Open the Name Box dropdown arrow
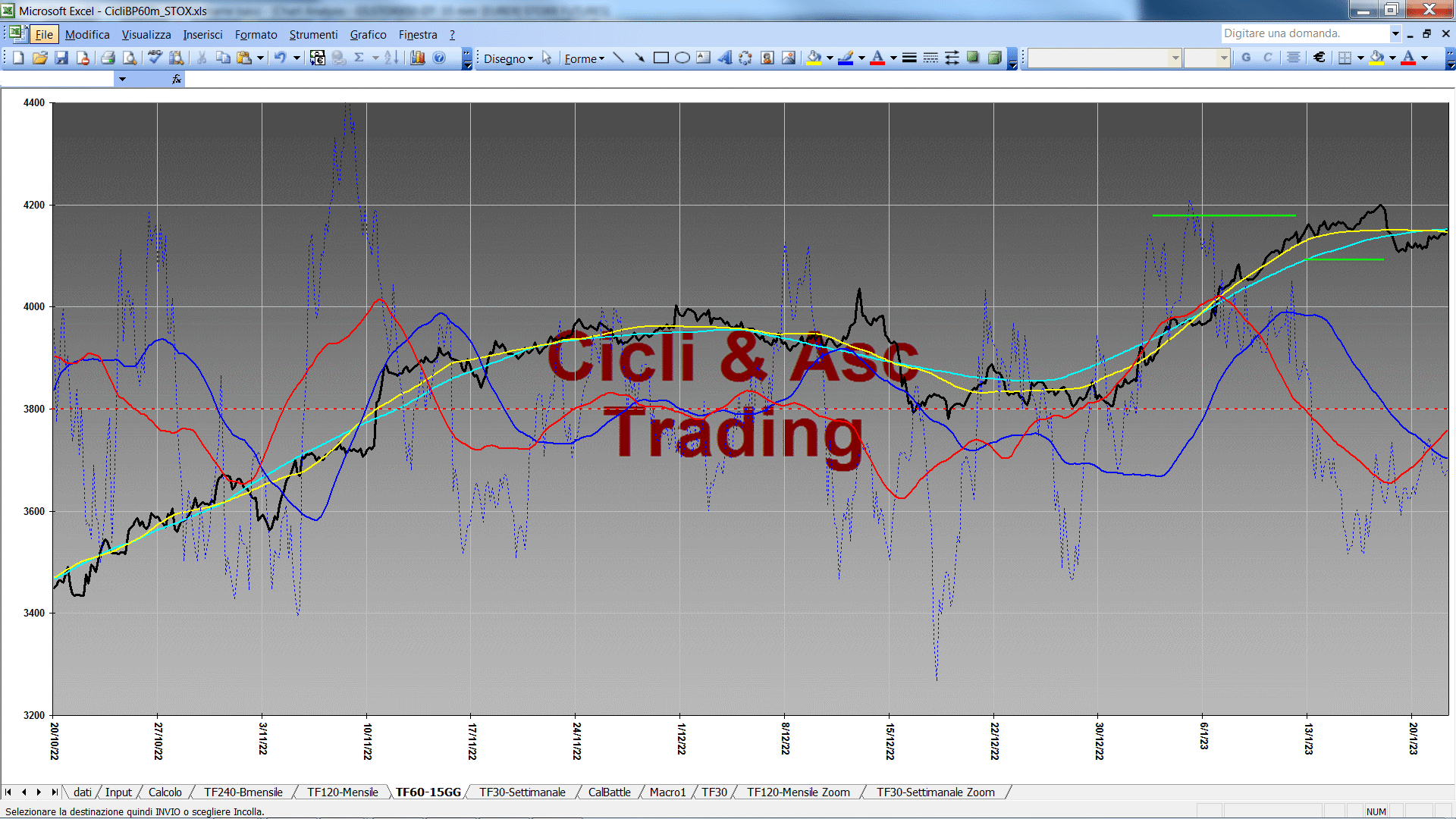 point(121,79)
